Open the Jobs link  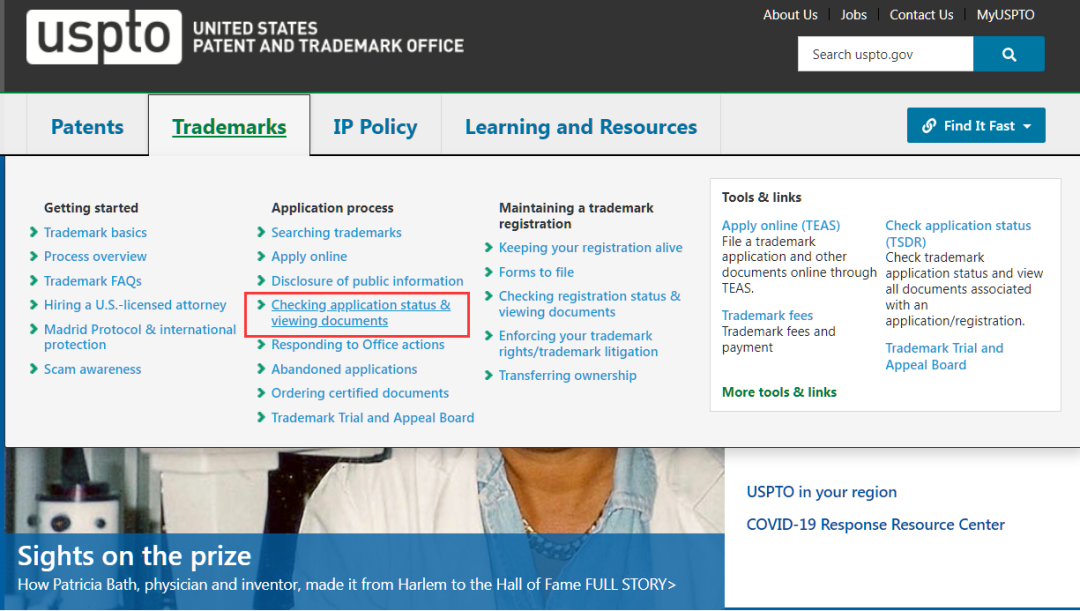click(853, 15)
